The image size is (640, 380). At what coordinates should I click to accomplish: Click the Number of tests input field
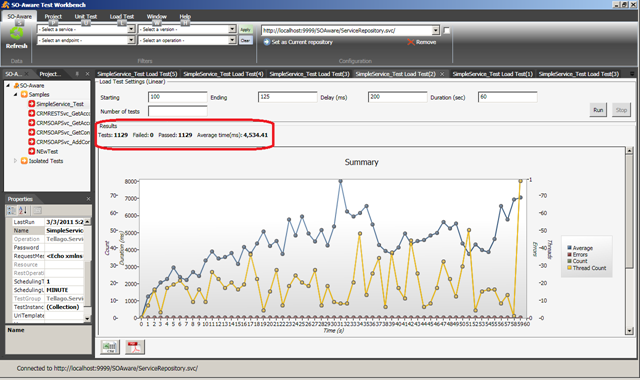click(x=178, y=111)
